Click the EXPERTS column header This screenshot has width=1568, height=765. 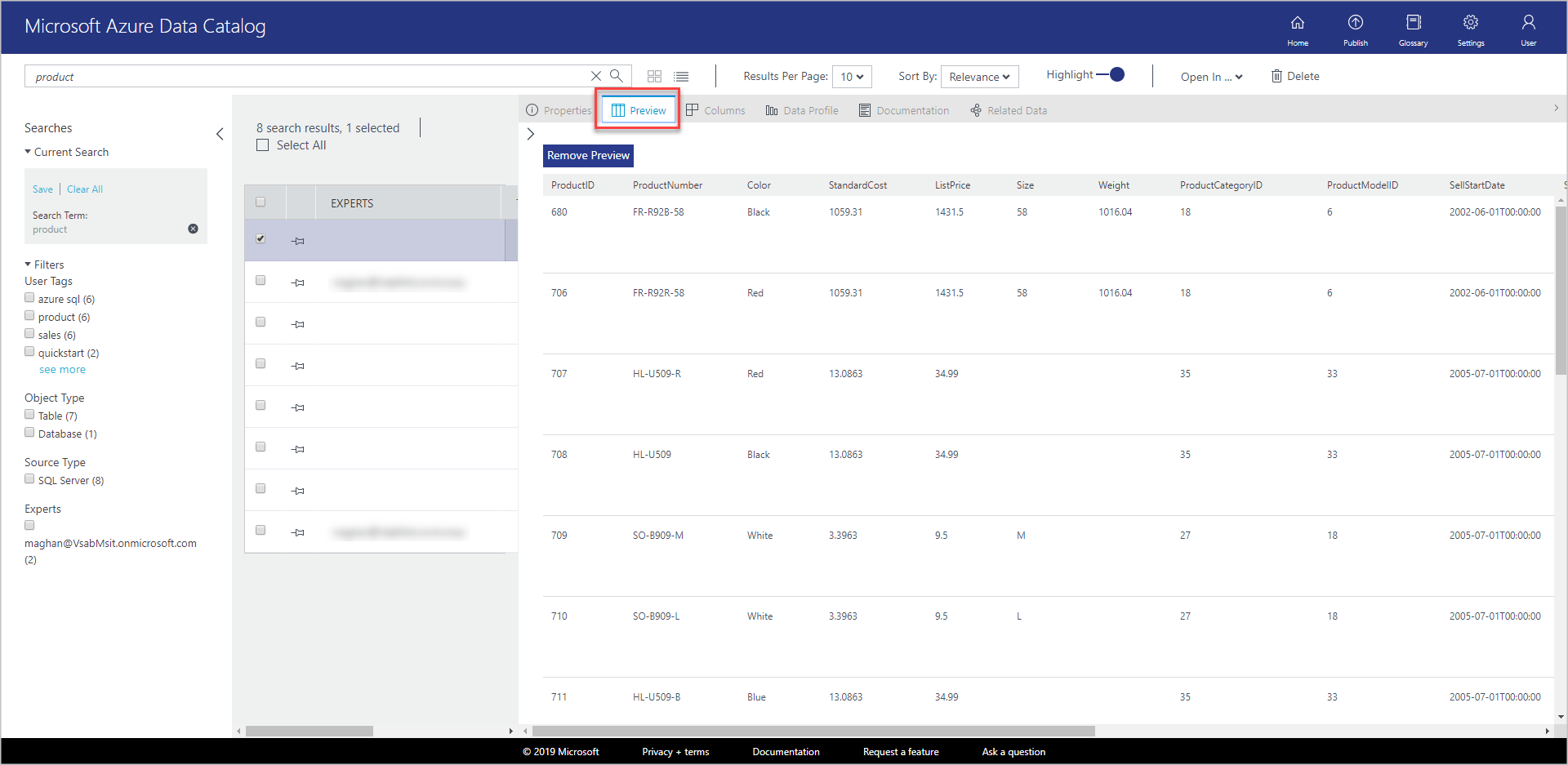pyautogui.click(x=352, y=203)
